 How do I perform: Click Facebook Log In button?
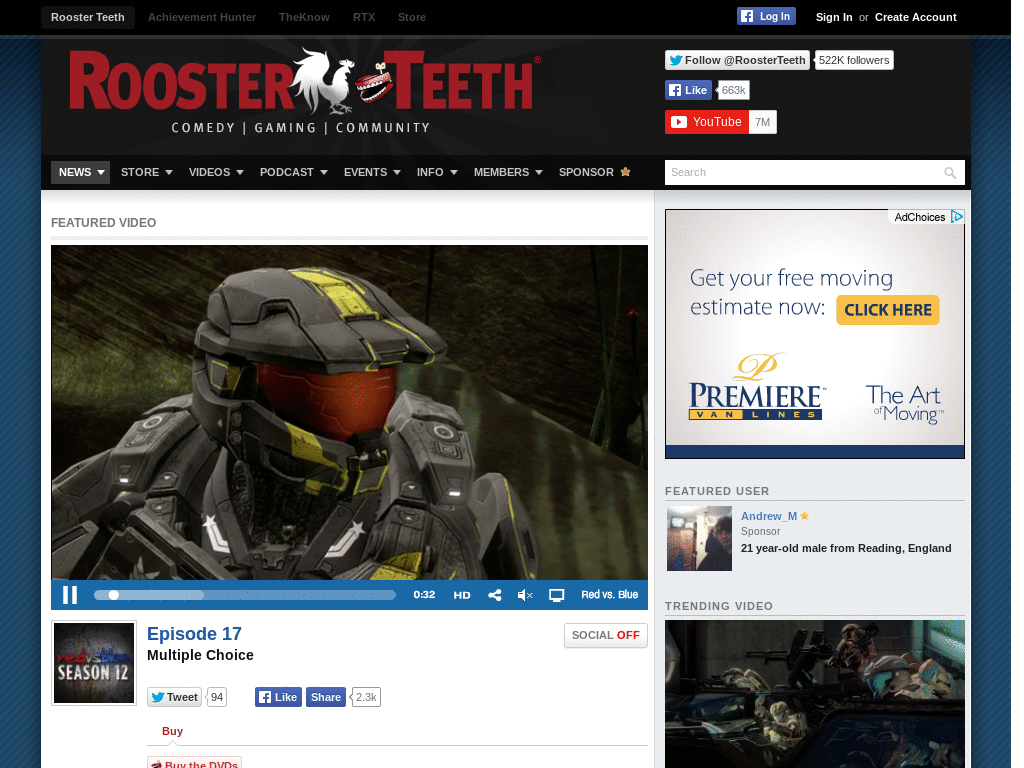pyautogui.click(x=766, y=16)
